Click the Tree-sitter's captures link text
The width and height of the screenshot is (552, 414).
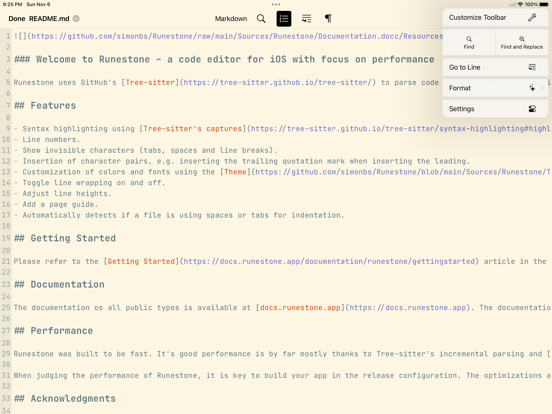(193, 129)
